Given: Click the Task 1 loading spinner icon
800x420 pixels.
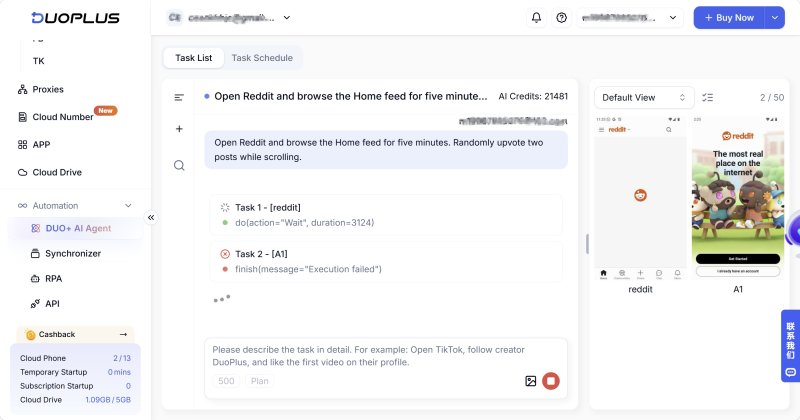Looking at the screenshot, I should pos(225,207).
